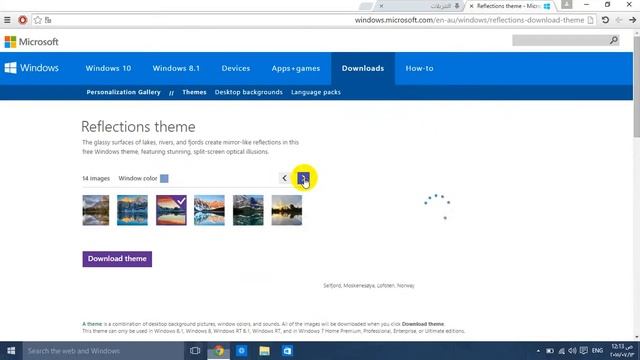
Task: Open Desktop backgrounds link
Action: [249, 92]
